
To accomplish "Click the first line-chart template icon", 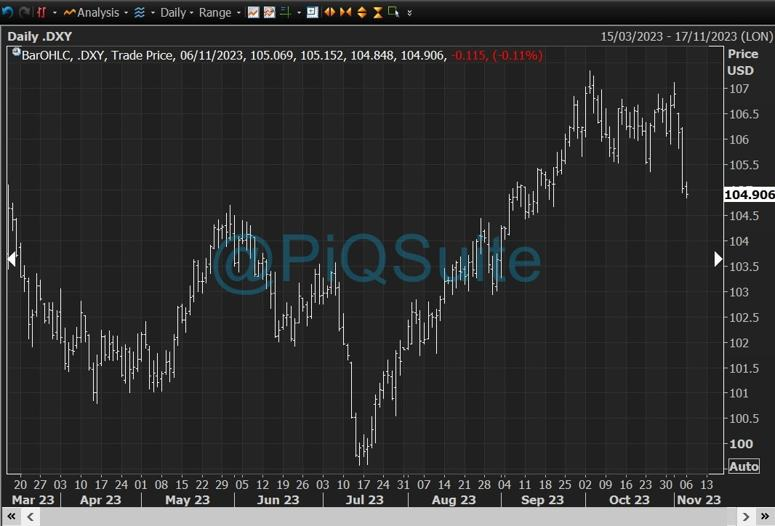I will pos(253,12).
